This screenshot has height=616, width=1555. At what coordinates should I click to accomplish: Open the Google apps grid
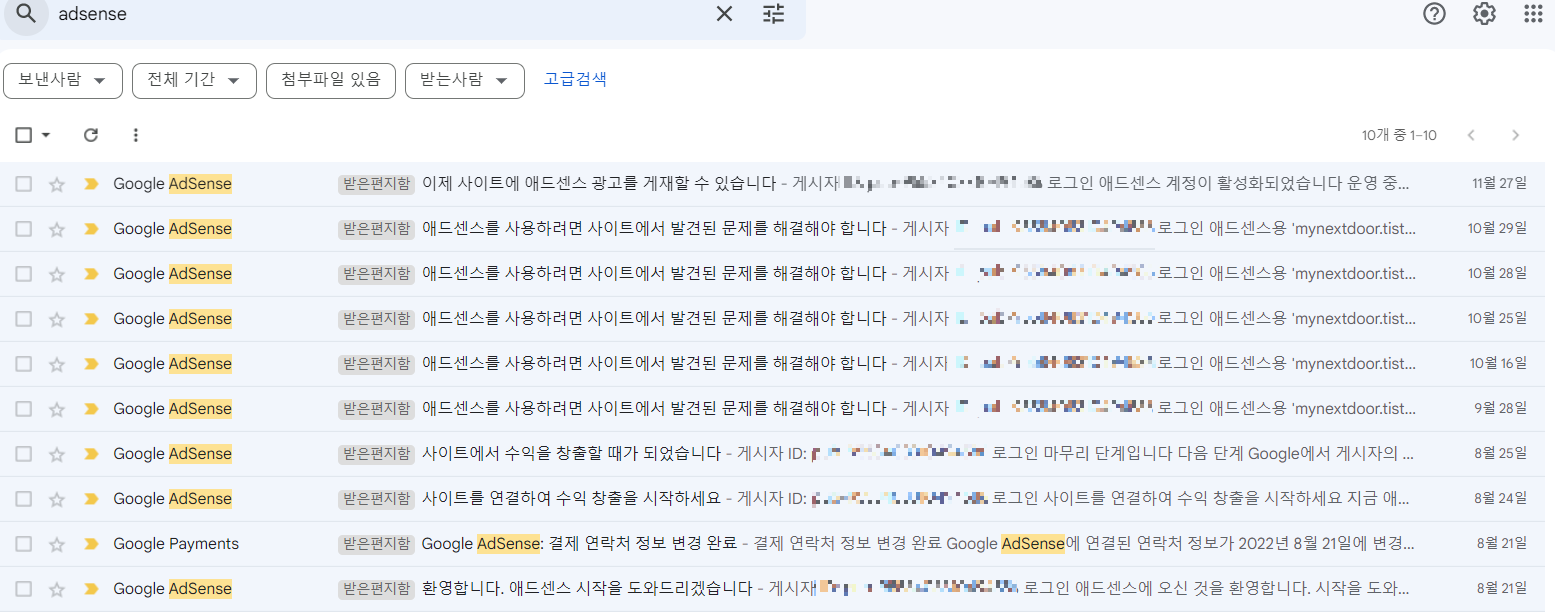coord(1533,14)
